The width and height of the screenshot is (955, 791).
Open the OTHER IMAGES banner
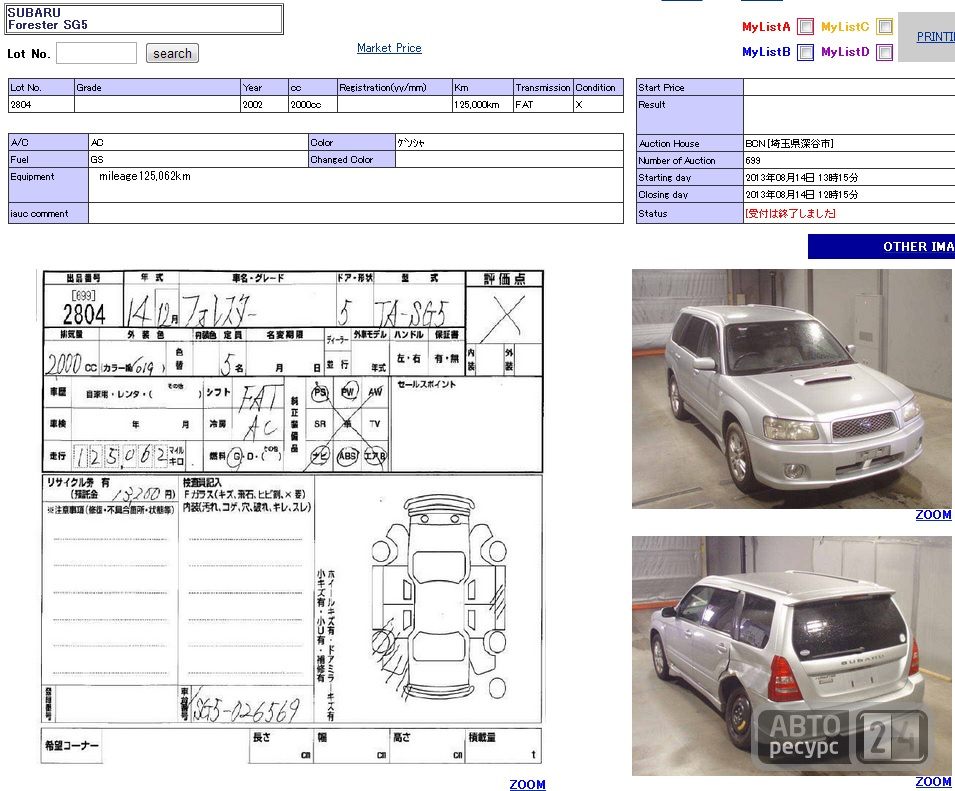[x=881, y=247]
